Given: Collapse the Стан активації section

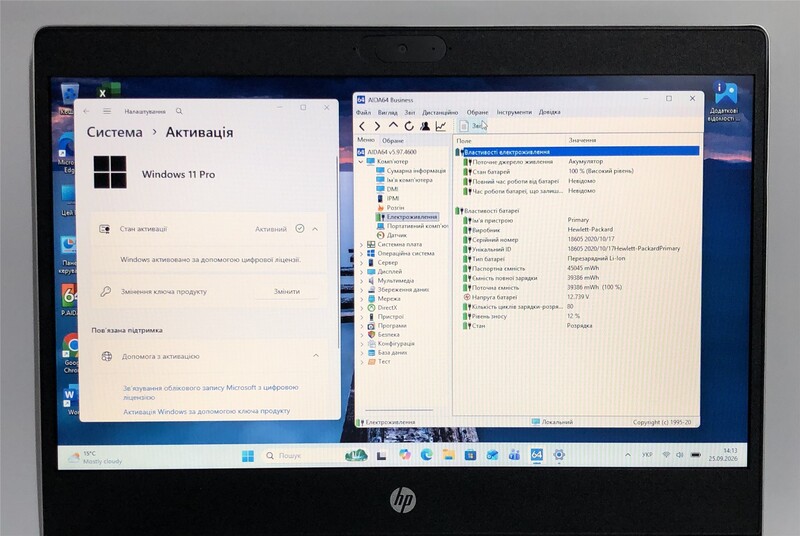Looking at the screenshot, I should tap(315, 229).
